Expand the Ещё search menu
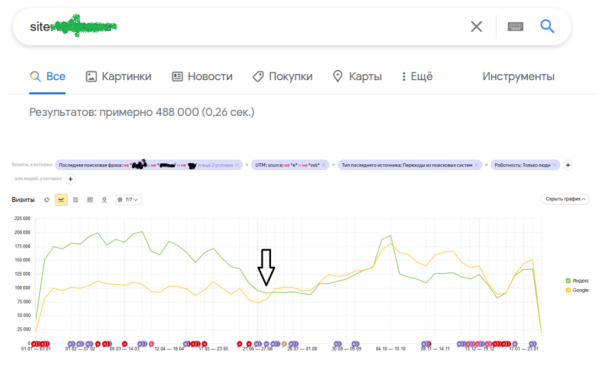This screenshot has height=369, width=600. 417,77
